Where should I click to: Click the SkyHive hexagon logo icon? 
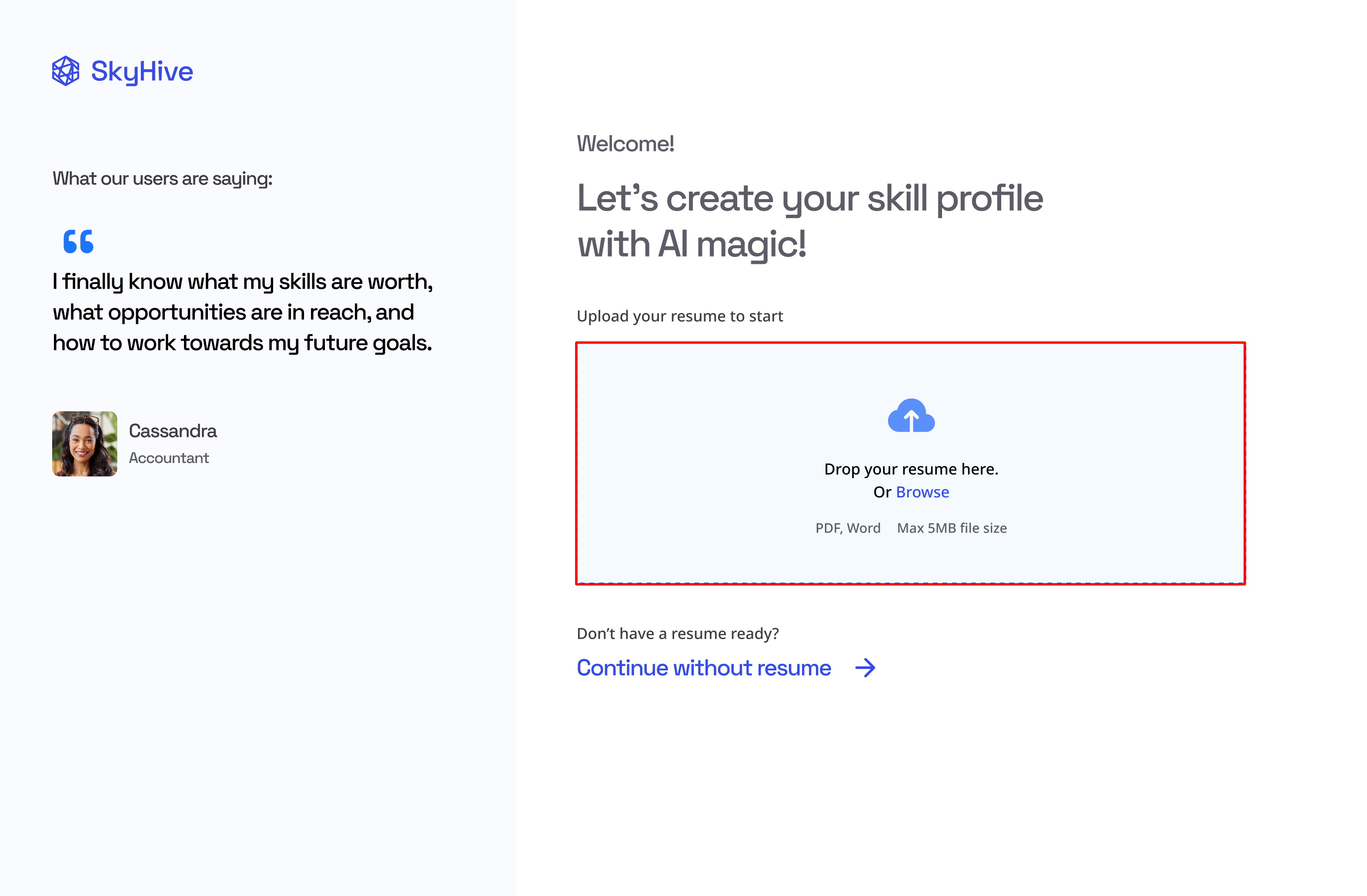coord(66,71)
